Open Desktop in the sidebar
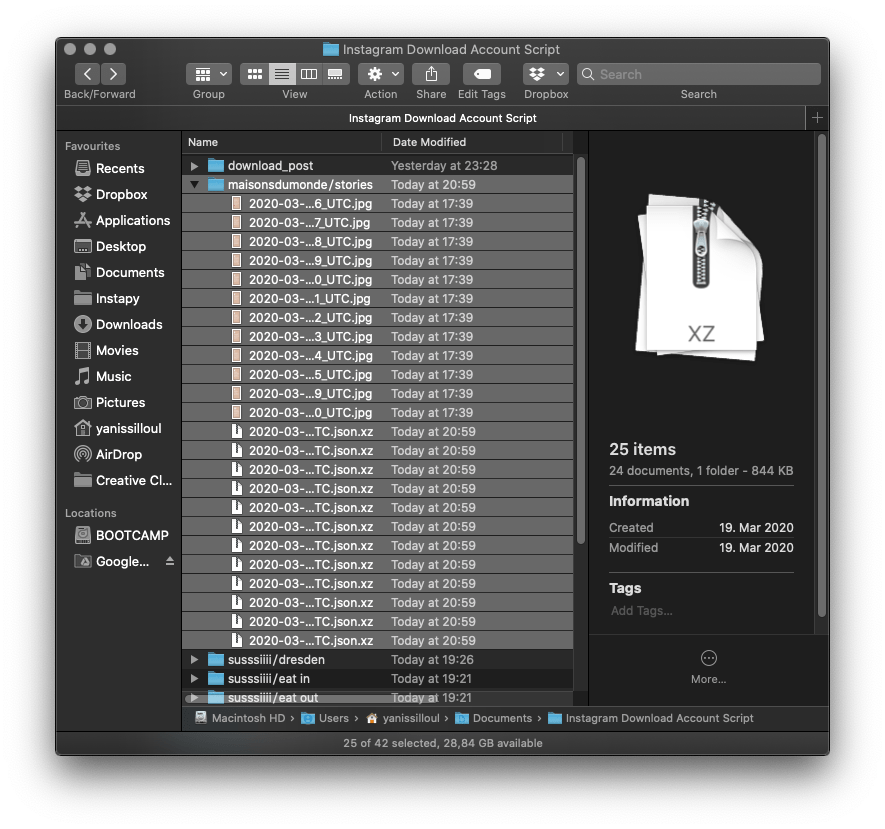Viewport: 885px width, 829px height. [121, 246]
